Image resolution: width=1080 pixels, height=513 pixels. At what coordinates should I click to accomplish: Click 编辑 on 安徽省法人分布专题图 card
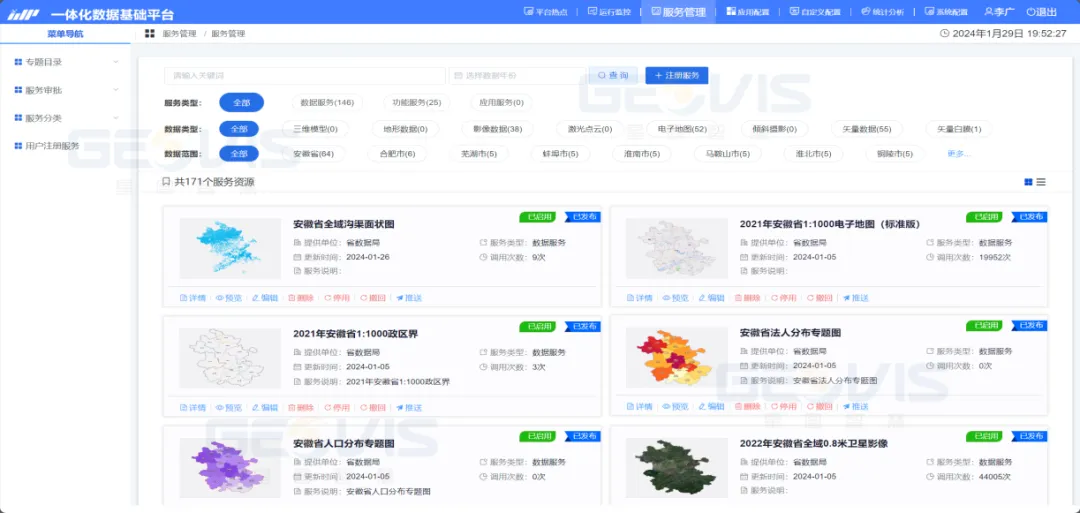click(711, 407)
